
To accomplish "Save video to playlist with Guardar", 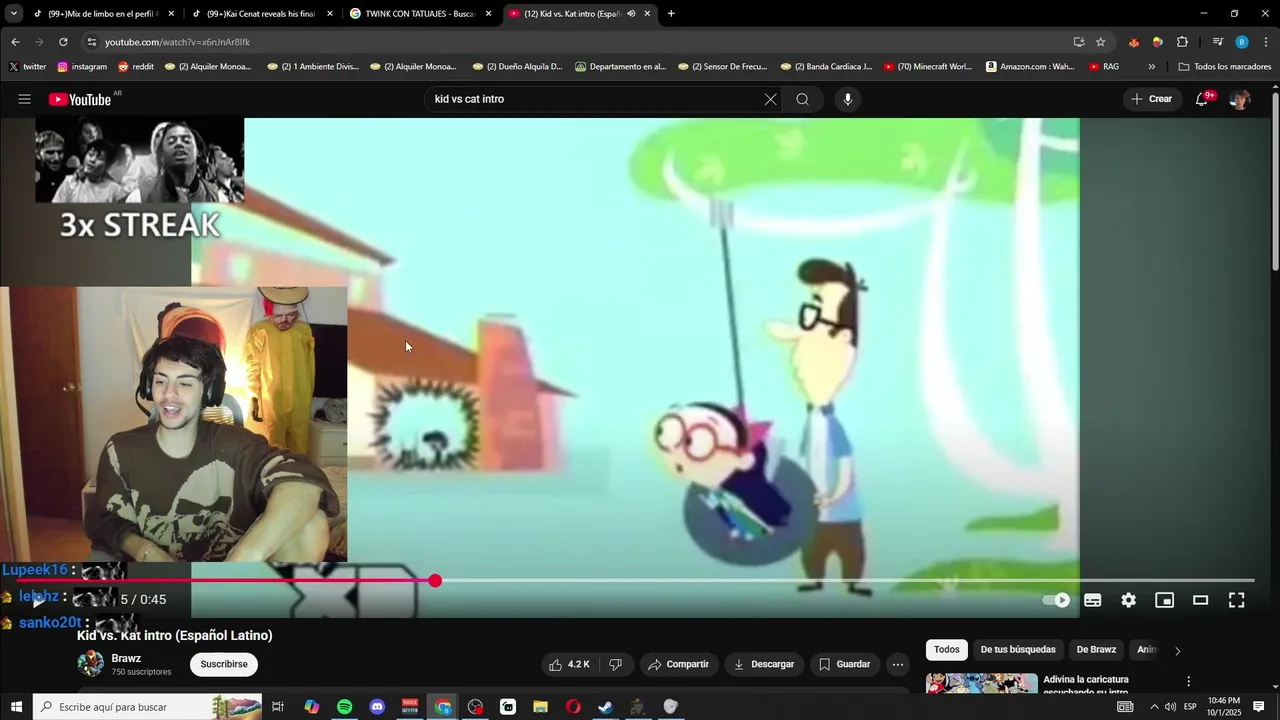I will click(844, 664).
